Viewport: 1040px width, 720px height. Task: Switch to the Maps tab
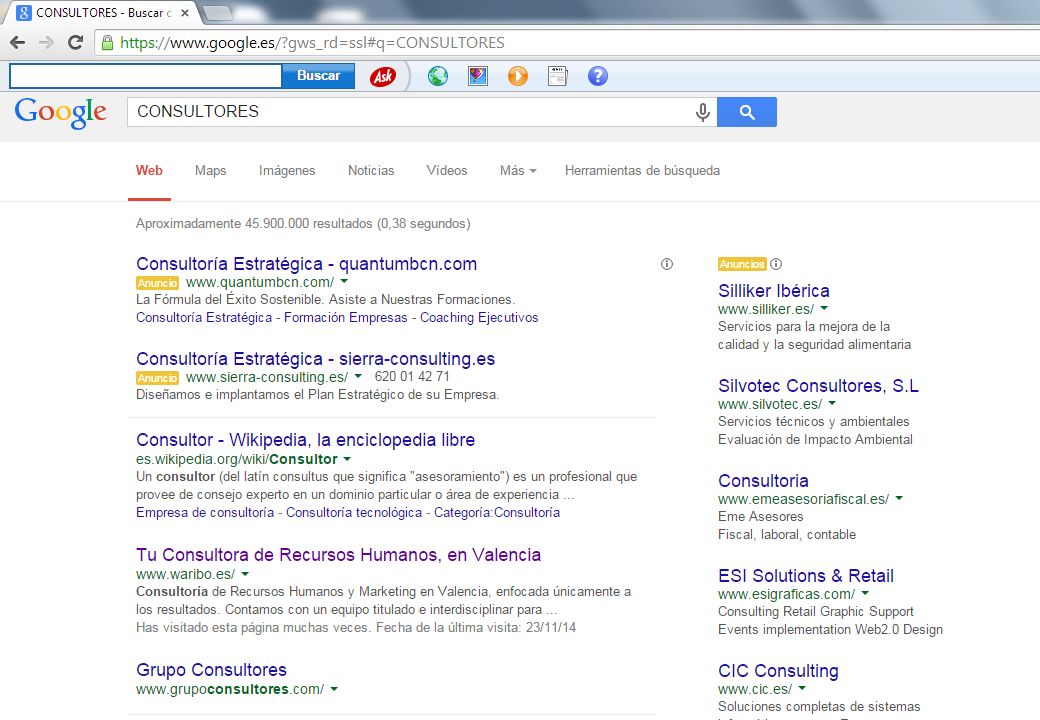pyautogui.click(x=210, y=170)
